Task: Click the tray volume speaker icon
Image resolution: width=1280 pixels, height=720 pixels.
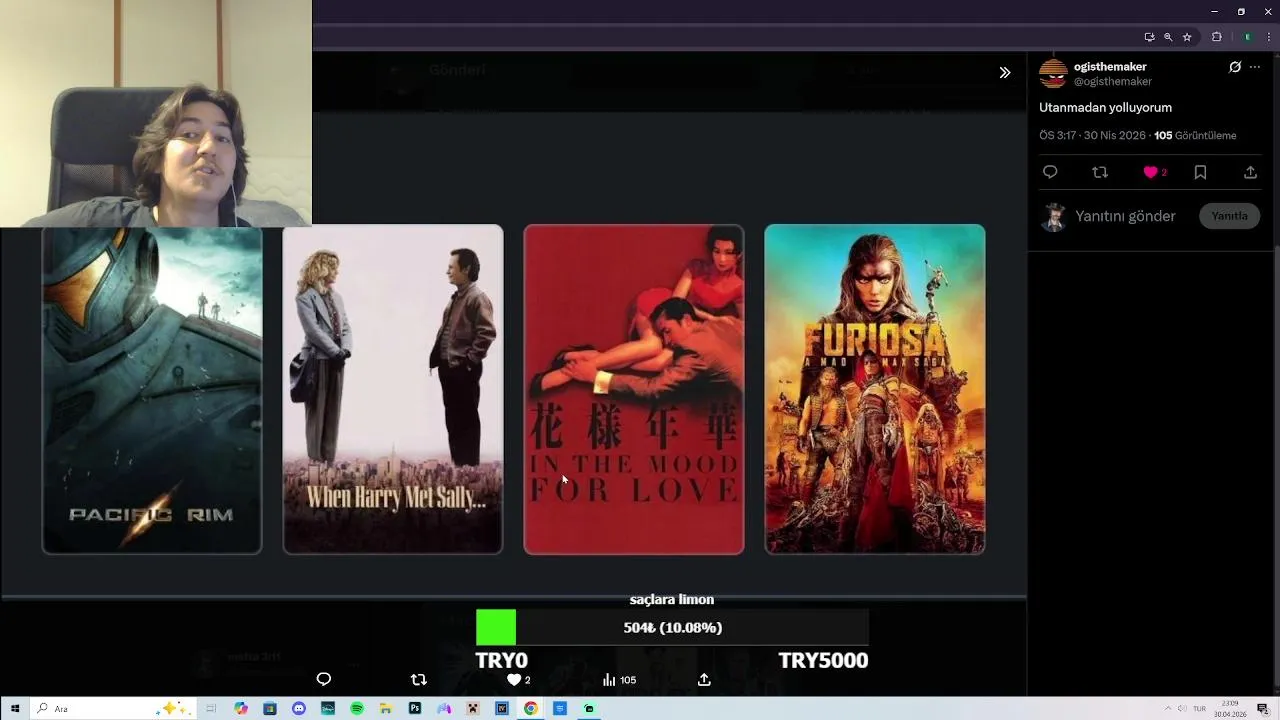Action: [x=1182, y=708]
